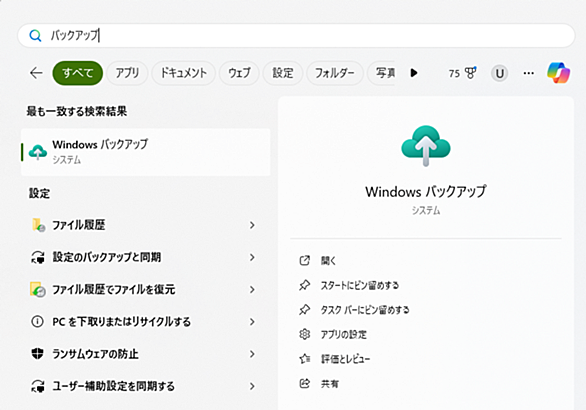The image size is (586, 410).
Task: Expand the ユーザー補助設定を同期する chevron
Action: [252, 386]
